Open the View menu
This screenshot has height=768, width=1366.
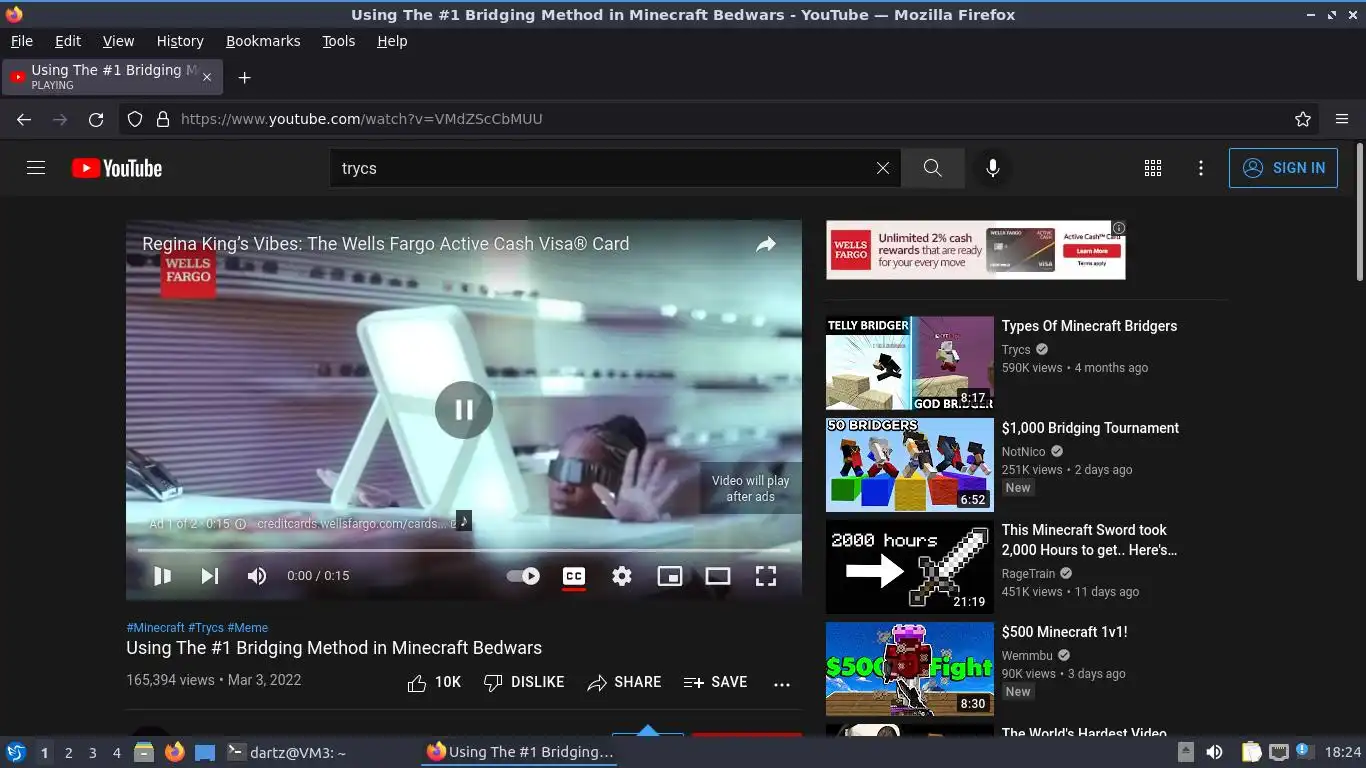(118, 41)
